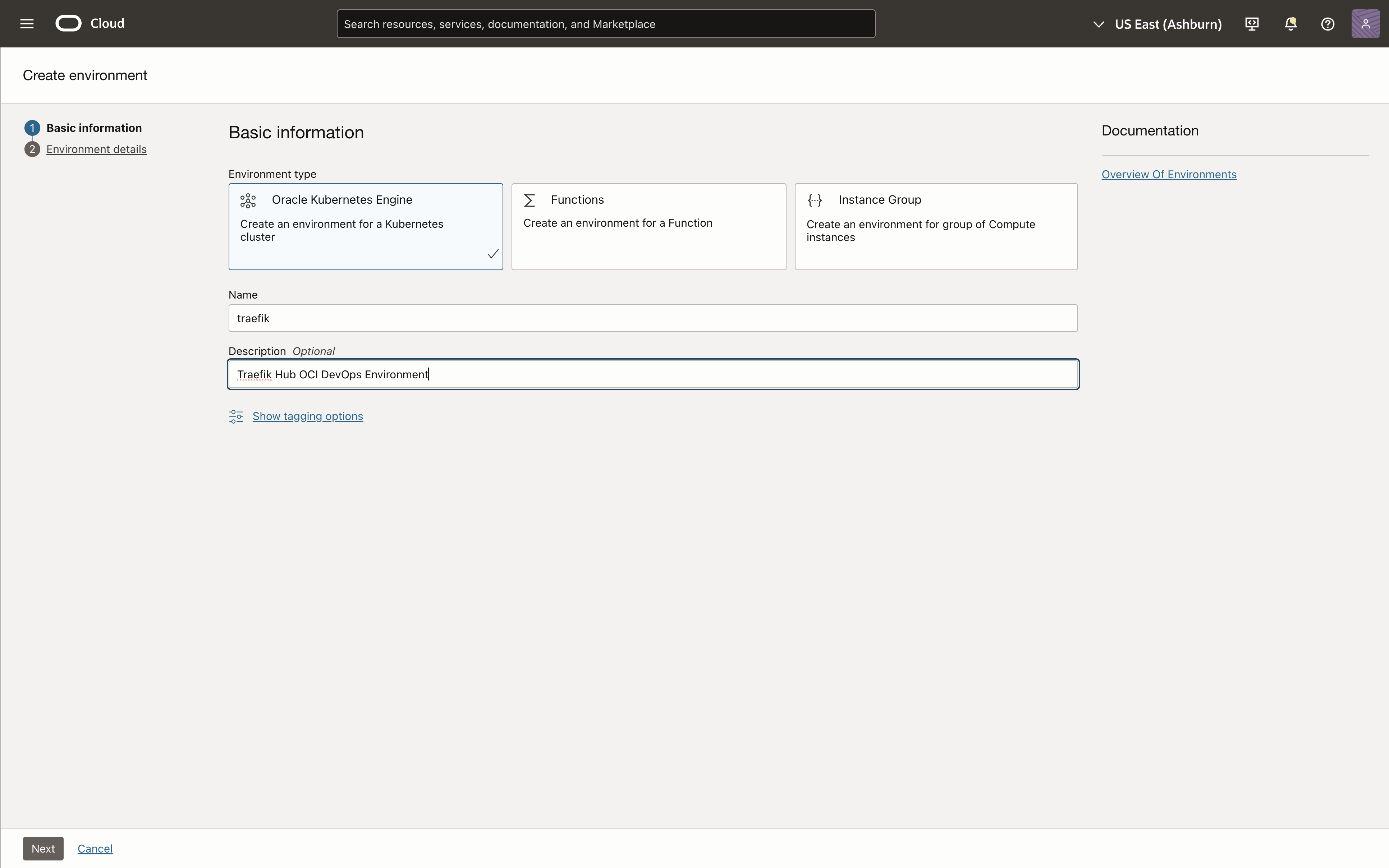Open Cloud Shell developer tools icon
The image size is (1389, 868).
(1252, 24)
